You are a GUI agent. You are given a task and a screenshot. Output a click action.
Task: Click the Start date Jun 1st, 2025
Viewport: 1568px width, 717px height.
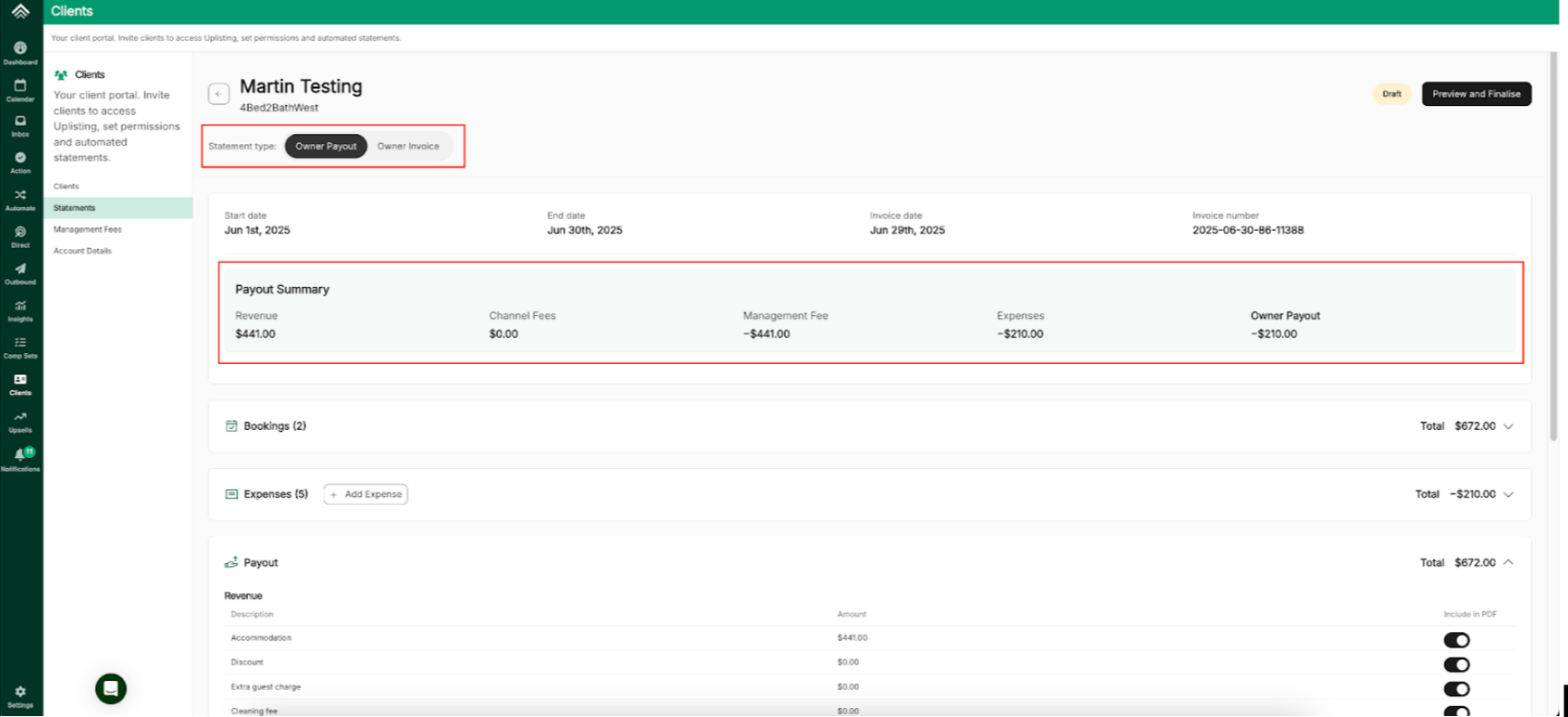point(257,230)
